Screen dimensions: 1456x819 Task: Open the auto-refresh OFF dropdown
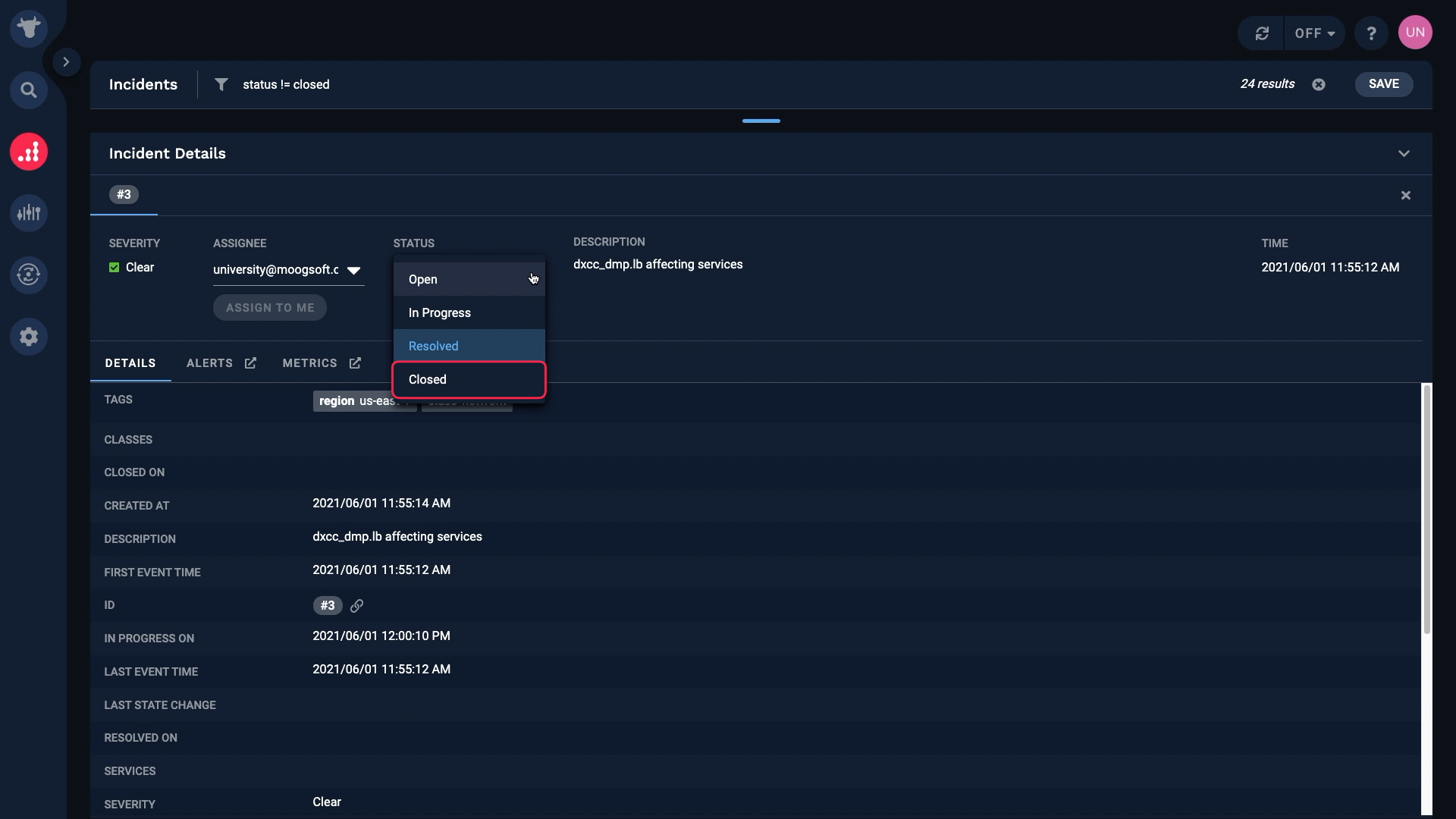(1314, 33)
